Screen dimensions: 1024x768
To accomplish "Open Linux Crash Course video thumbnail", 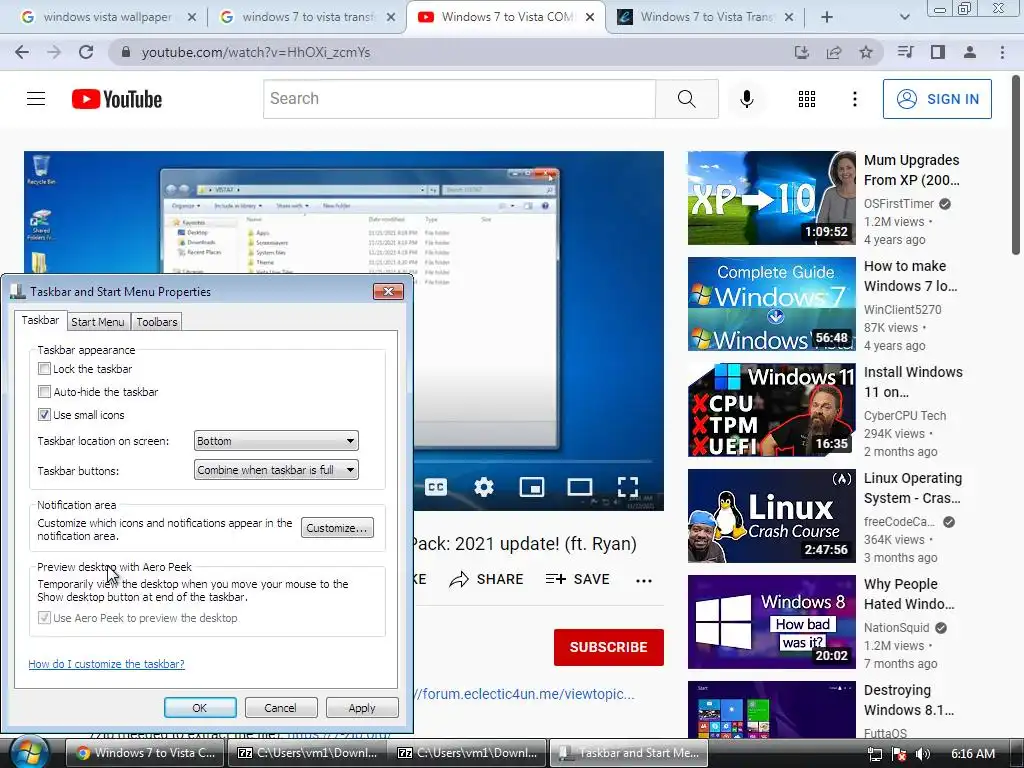I will [x=772, y=516].
